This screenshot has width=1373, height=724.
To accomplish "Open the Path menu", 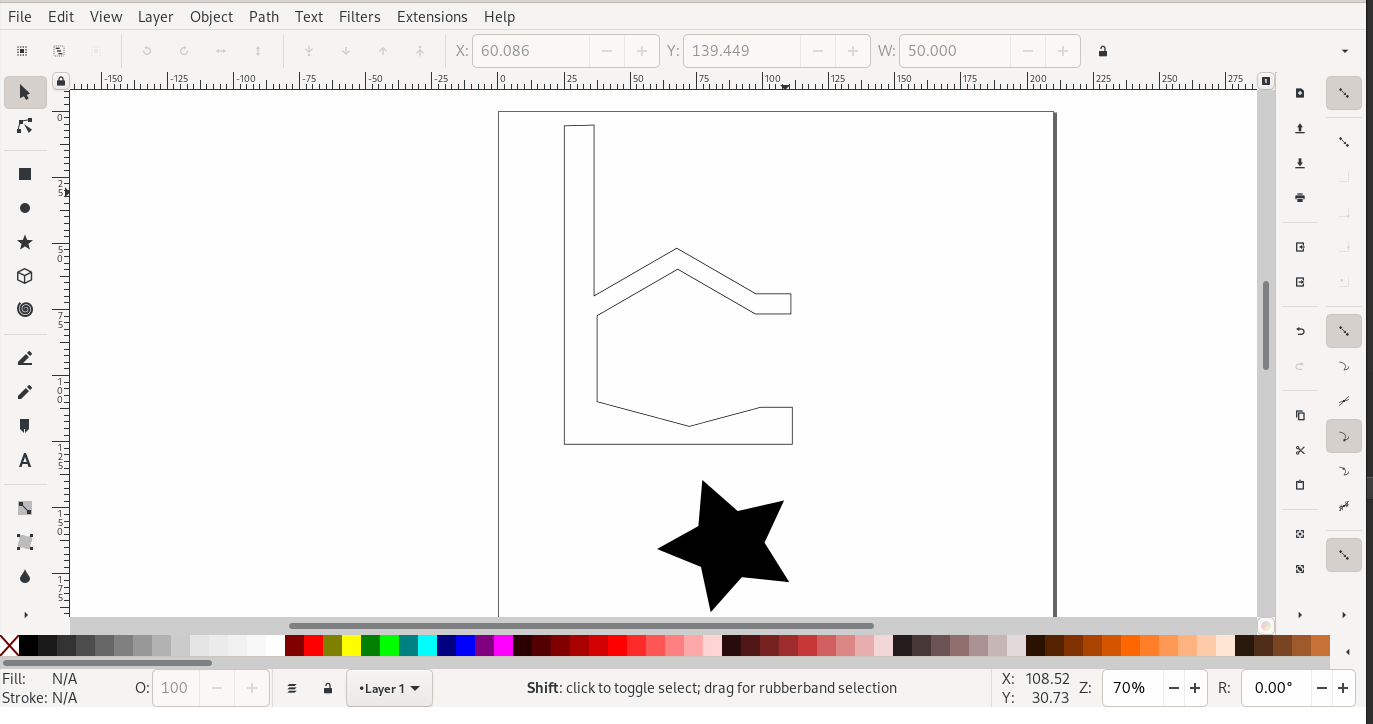I will pyautogui.click(x=264, y=17).
